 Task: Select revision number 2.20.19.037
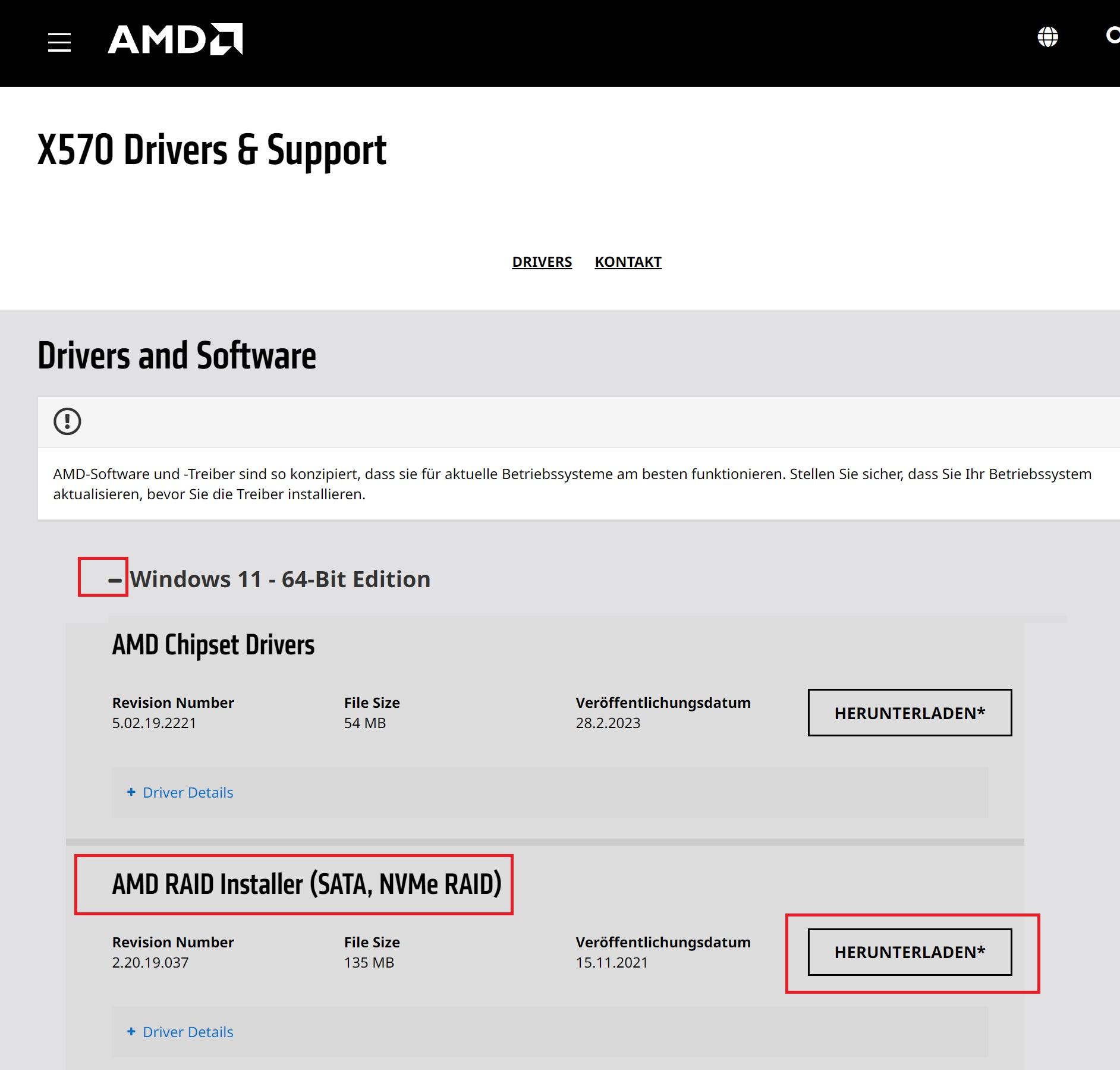point(150,962)
